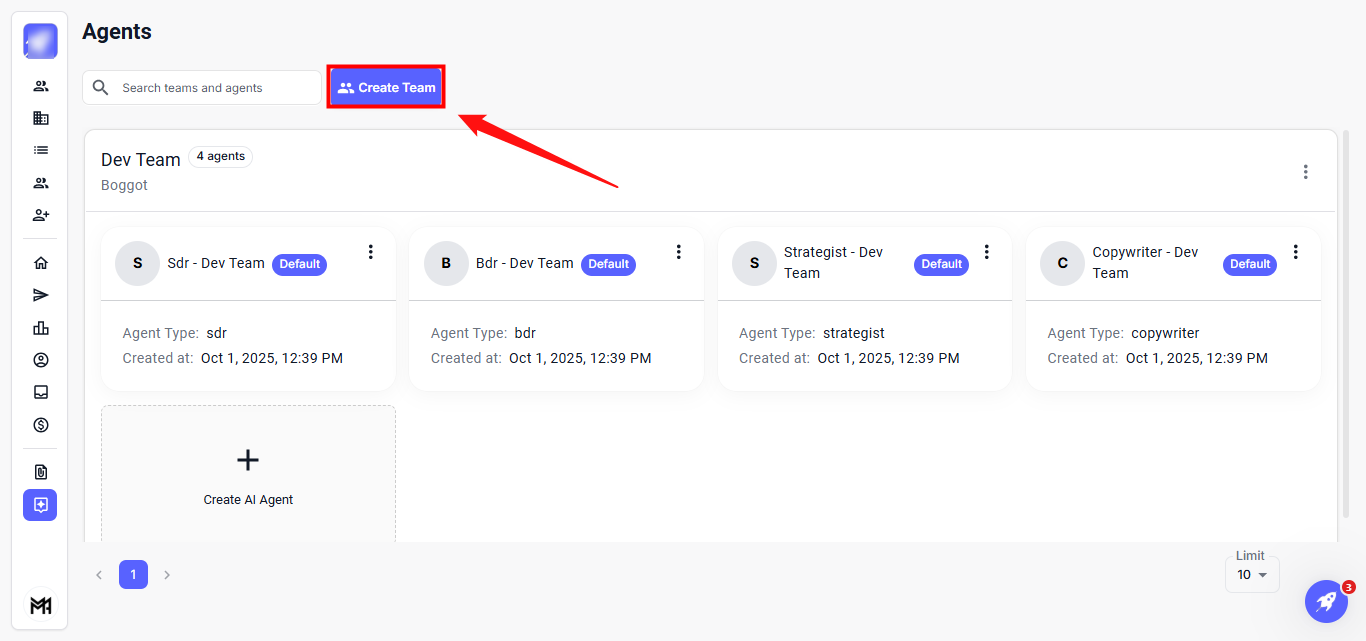The image size is (1366, 641).
Task: Select page 1 in pagination
Action: point(133,575)
